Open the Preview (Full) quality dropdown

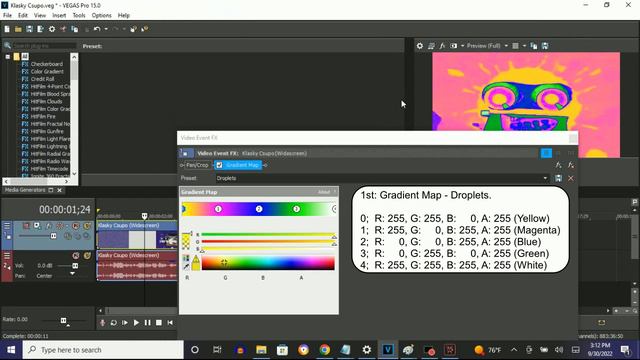click(x=487, y=46)
